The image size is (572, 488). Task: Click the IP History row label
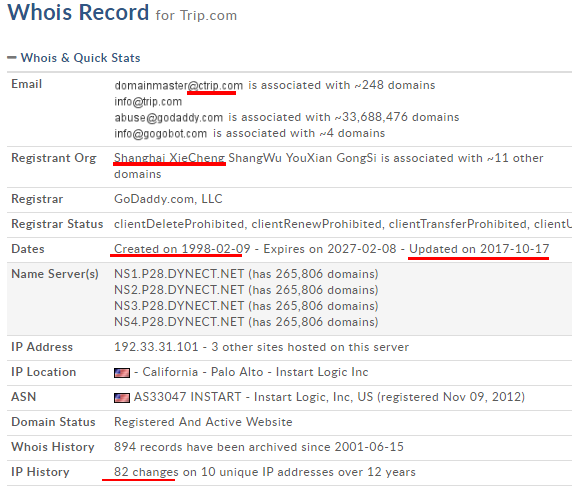pyautogui.click(x=40, y=472)
